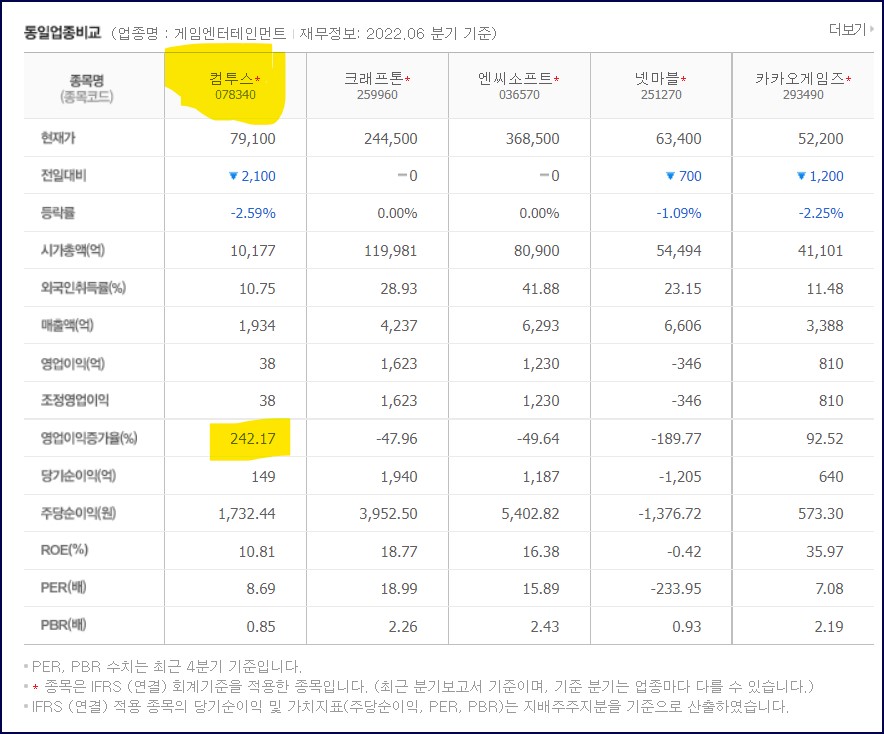Select the 368,500 current price value
884x734 pixels.
533,139
